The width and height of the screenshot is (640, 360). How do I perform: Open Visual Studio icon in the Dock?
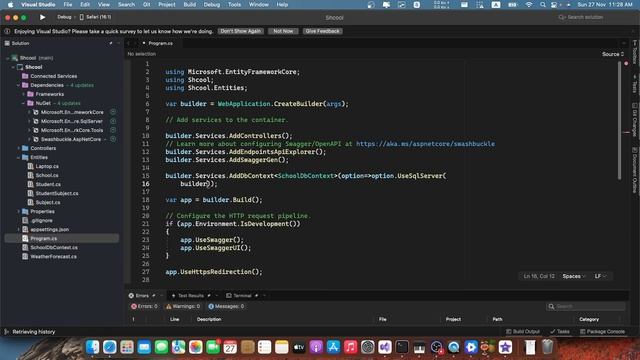pyautogui.click(x=384, y=347)
